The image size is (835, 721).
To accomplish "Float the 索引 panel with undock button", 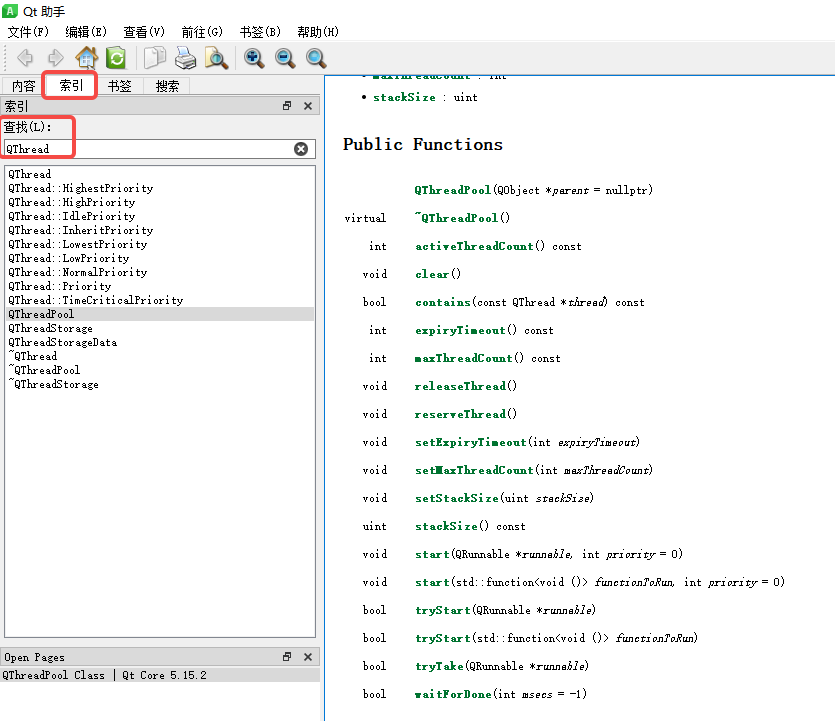I will [287, 106].
